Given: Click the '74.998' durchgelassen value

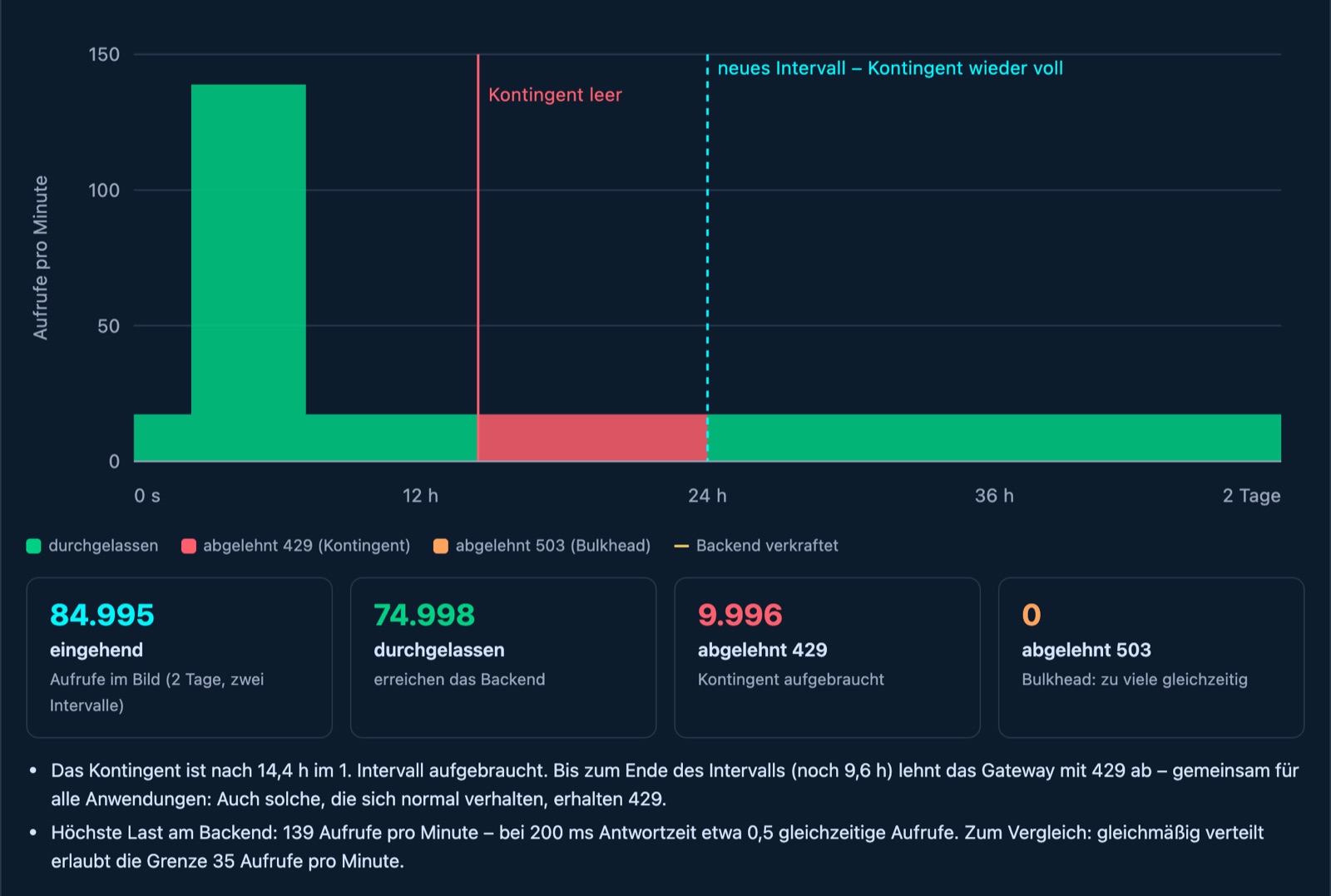Looking at the screenshot, I should pyautogui.click(x=424, y=615).
